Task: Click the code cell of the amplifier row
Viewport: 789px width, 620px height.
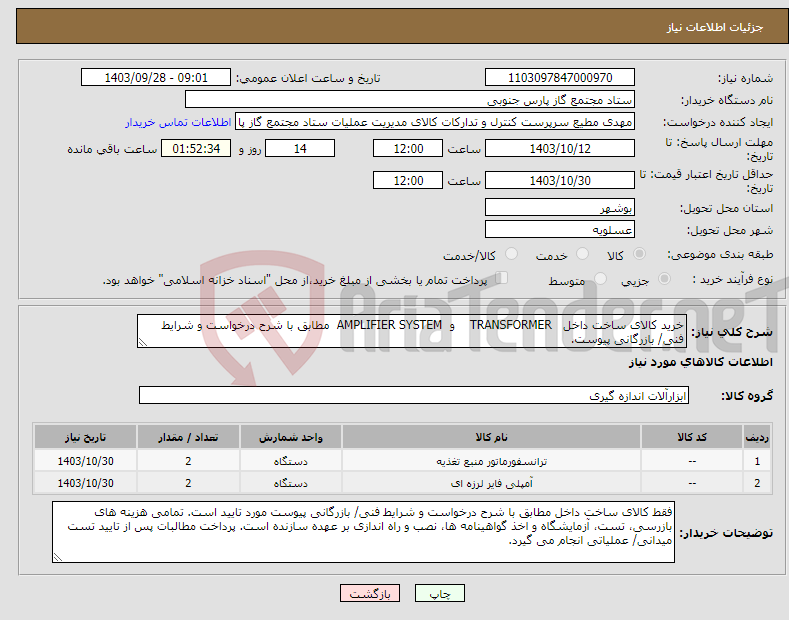Action: [x=692, y=483]
